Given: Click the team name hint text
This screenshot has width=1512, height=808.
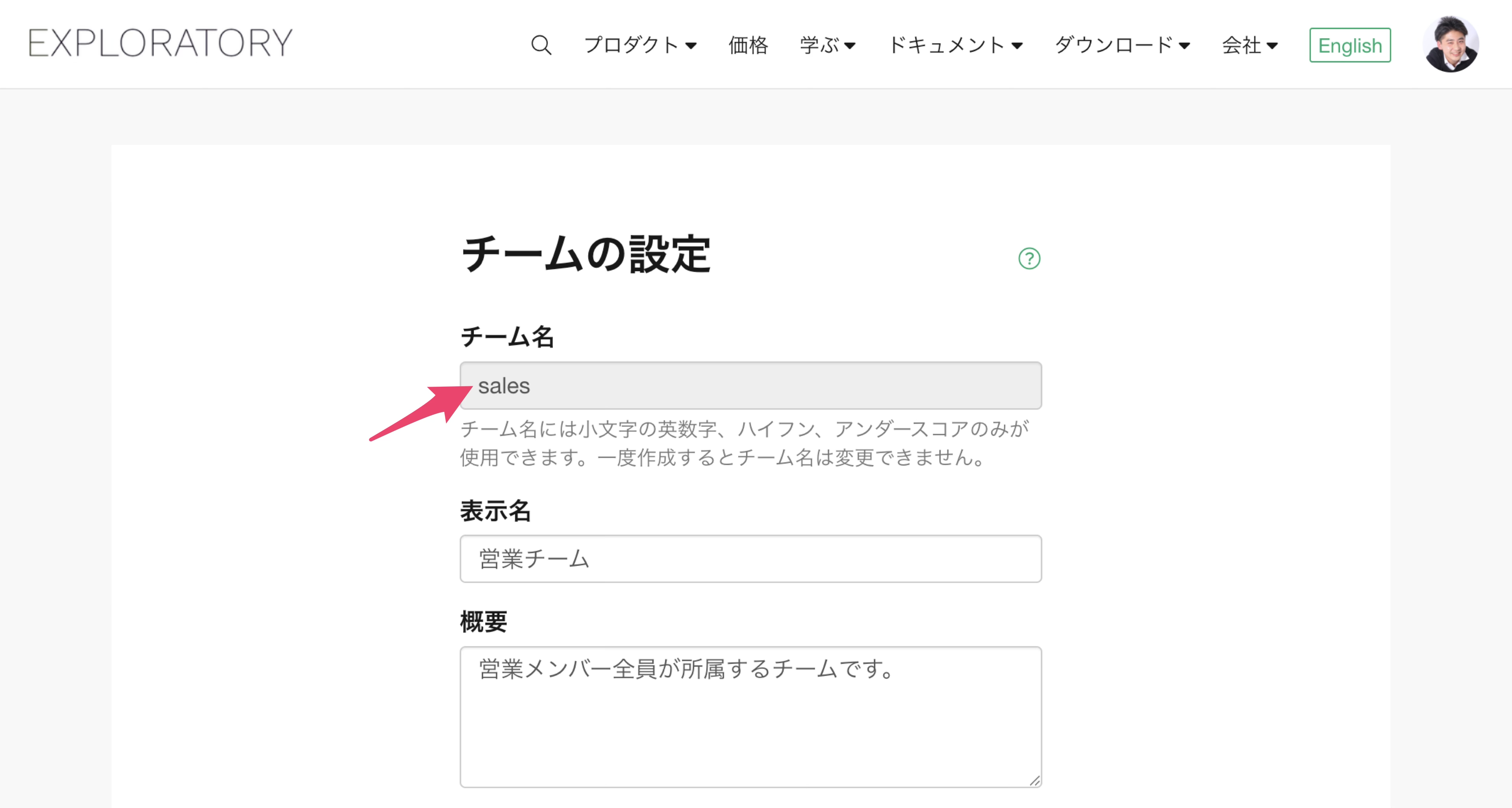Looking at the screenshot, I should pyautogui.click(x=744, y=443).
